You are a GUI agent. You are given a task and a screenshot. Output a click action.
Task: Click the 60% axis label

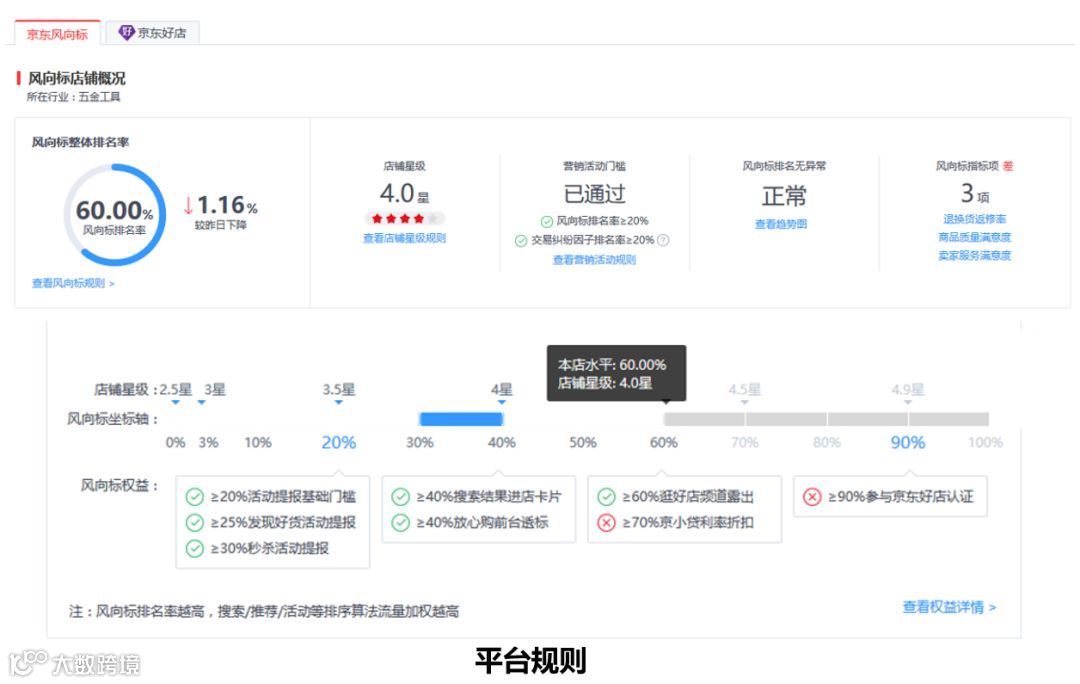(x=664, y=442)
